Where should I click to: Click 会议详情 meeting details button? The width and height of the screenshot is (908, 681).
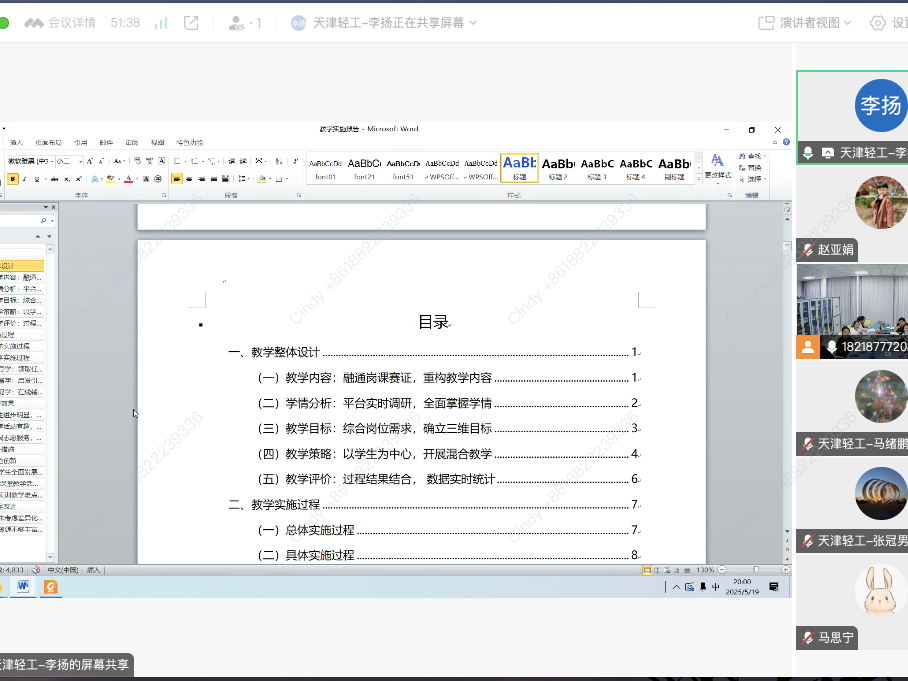[62, 22]
